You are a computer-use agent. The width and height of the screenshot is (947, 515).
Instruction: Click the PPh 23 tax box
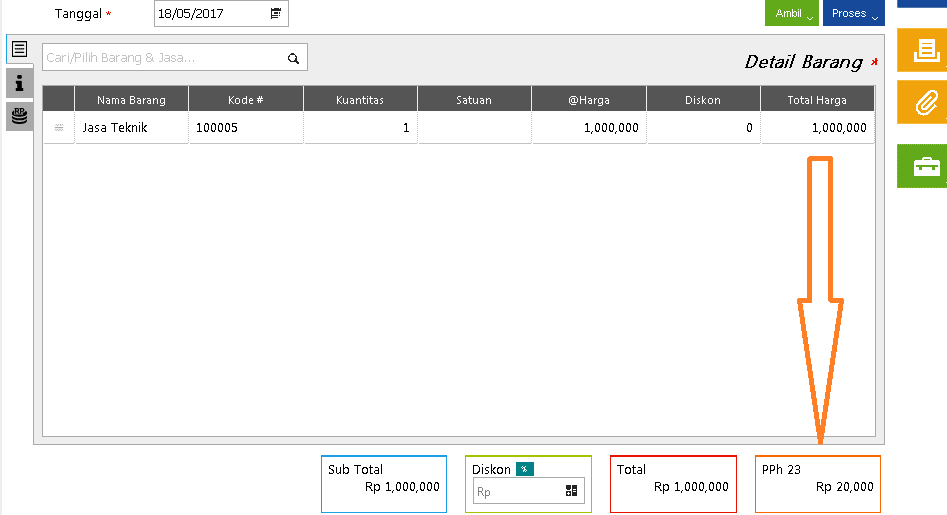click(x=817, y=484)
